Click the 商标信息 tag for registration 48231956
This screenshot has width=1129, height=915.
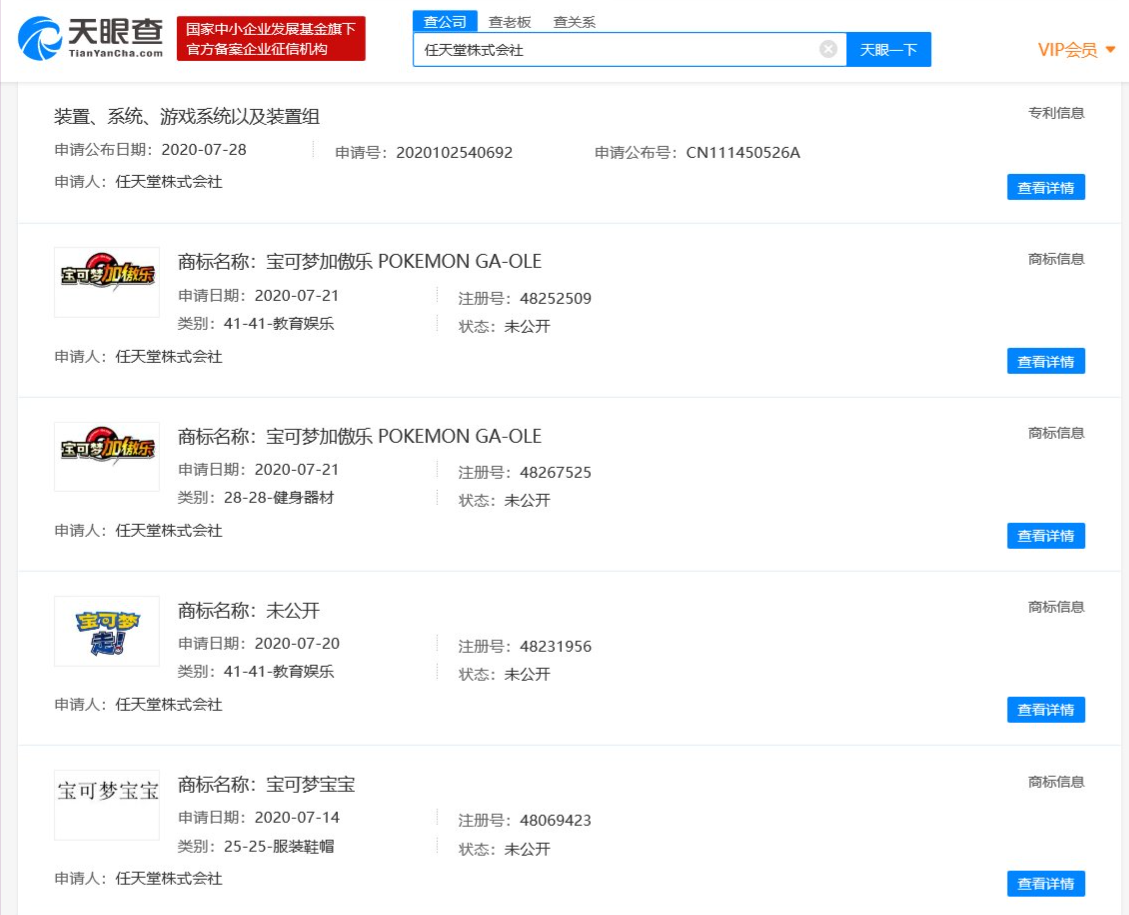1056,608
